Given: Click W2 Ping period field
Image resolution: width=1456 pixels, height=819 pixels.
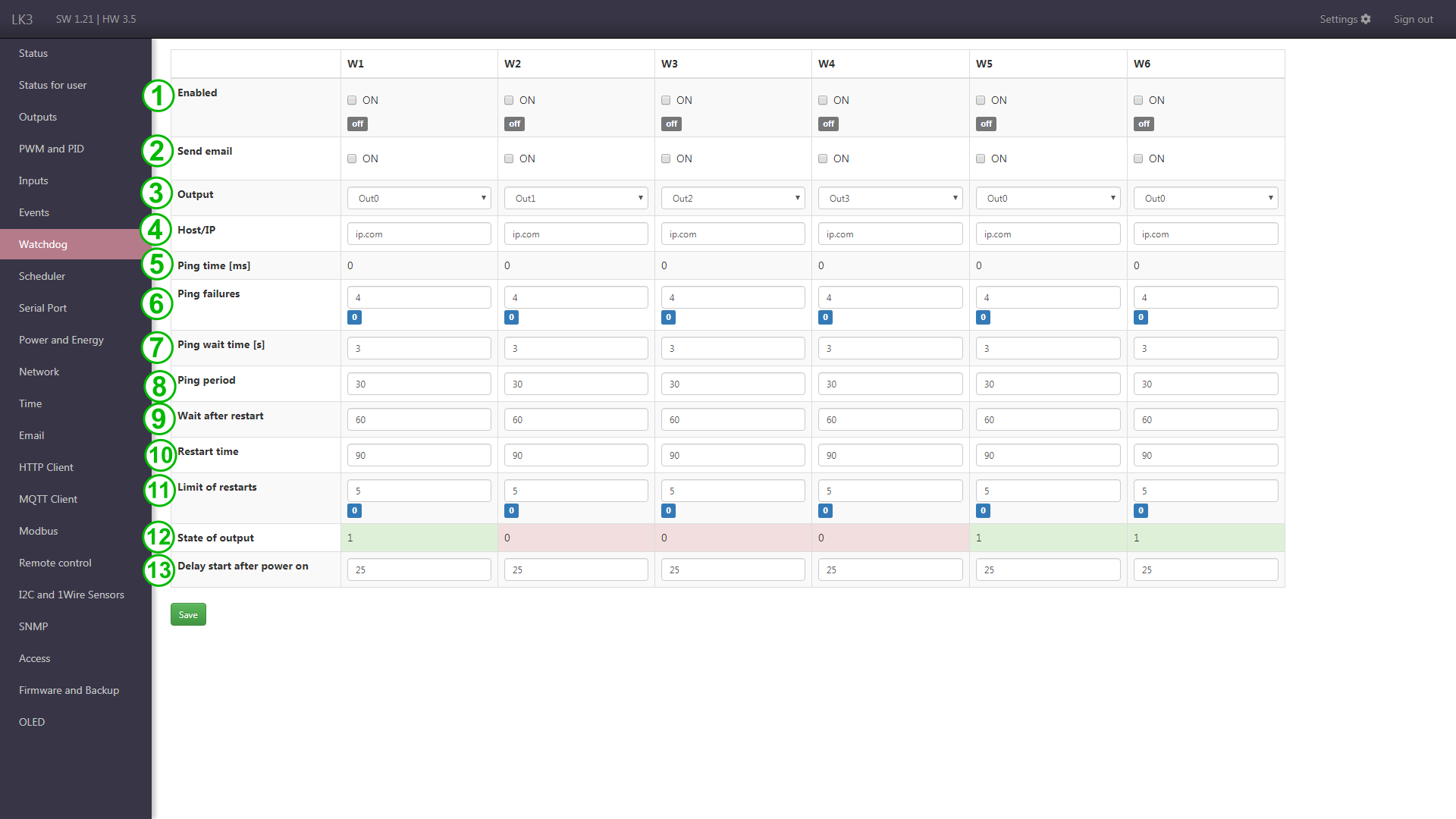Looking at the screenshot, I should (576, 384).
